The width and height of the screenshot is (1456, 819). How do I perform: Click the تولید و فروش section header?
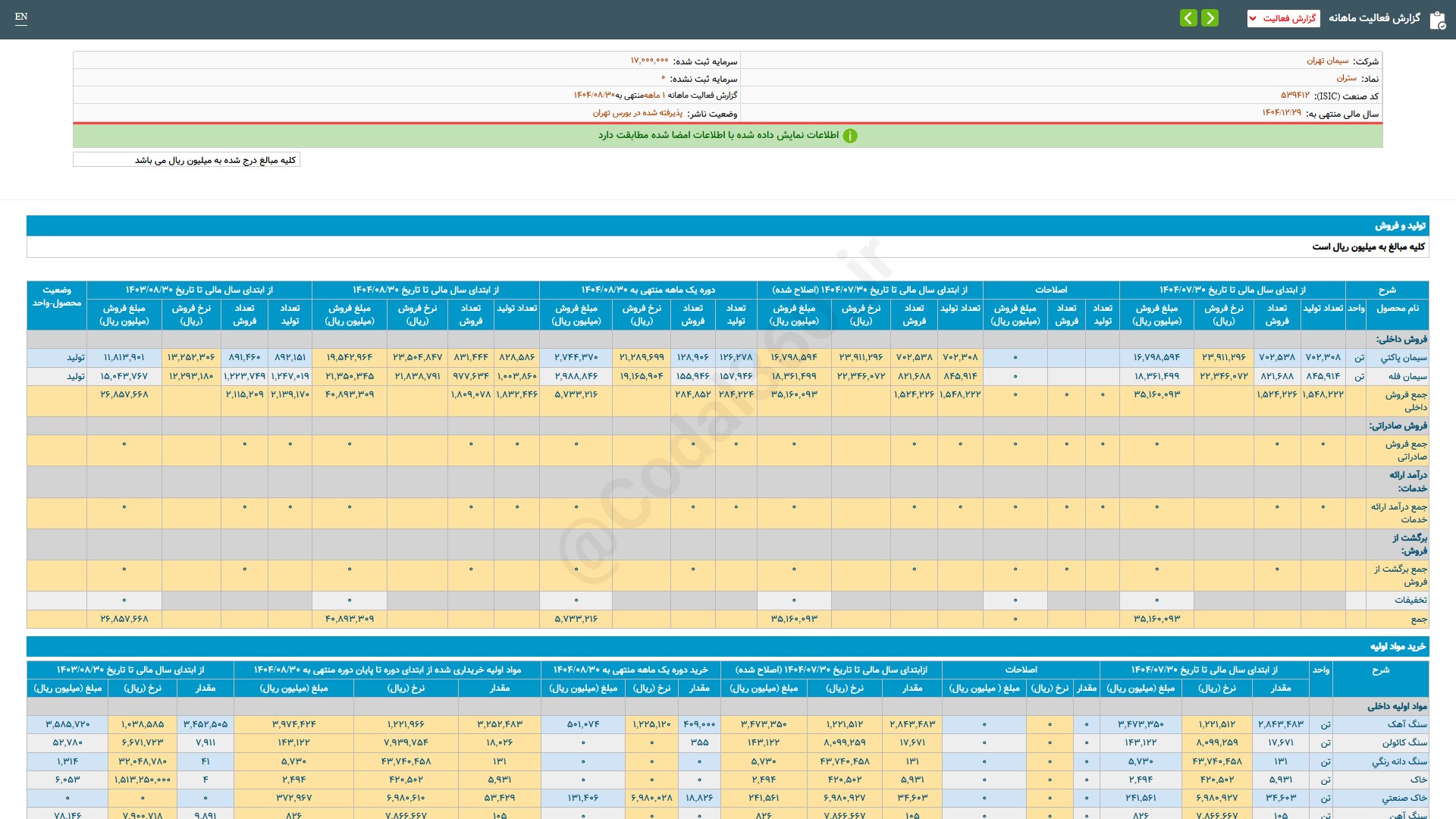pos(1400,226)
